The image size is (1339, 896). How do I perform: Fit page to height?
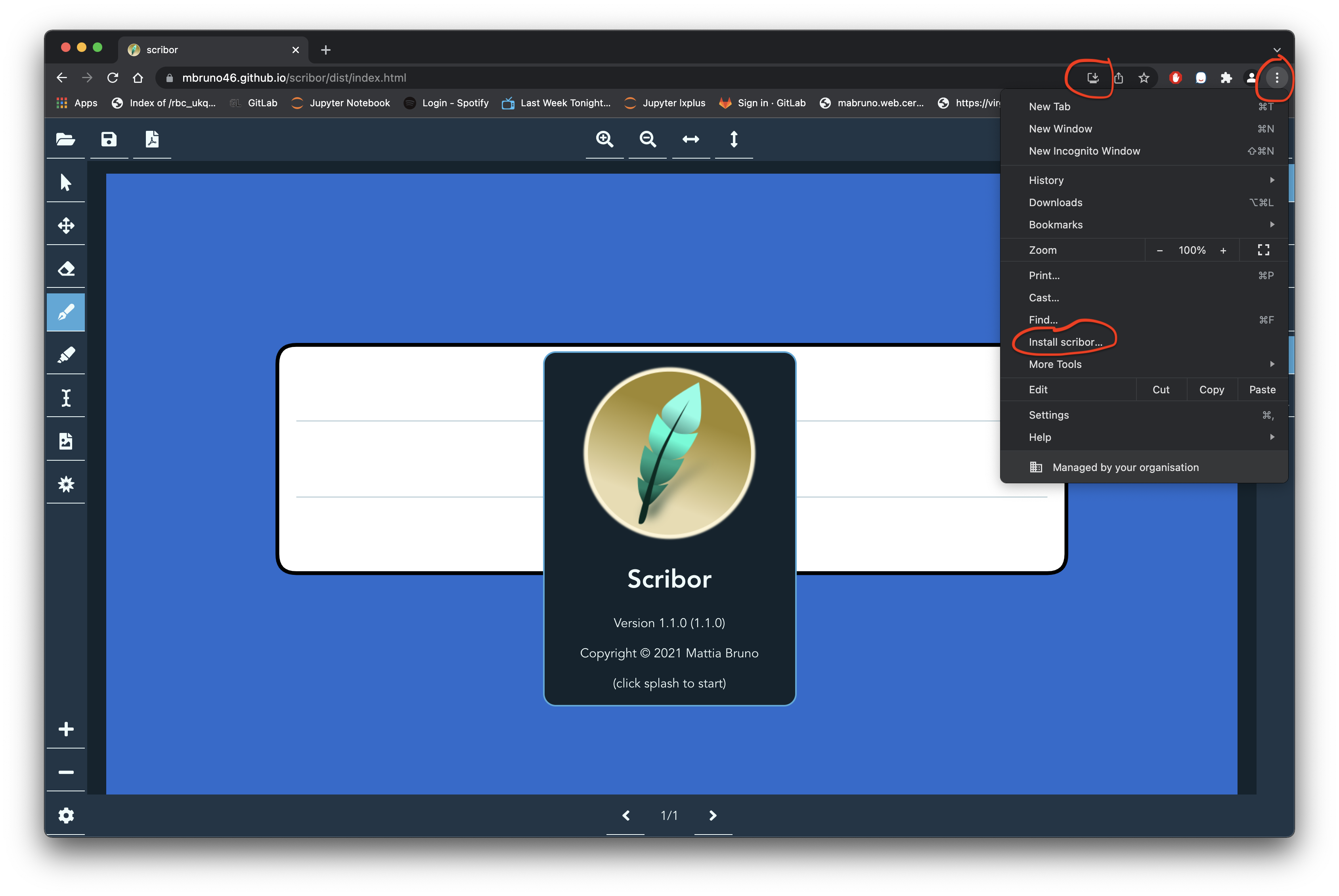pyautogui.click(x=734, y=139)
